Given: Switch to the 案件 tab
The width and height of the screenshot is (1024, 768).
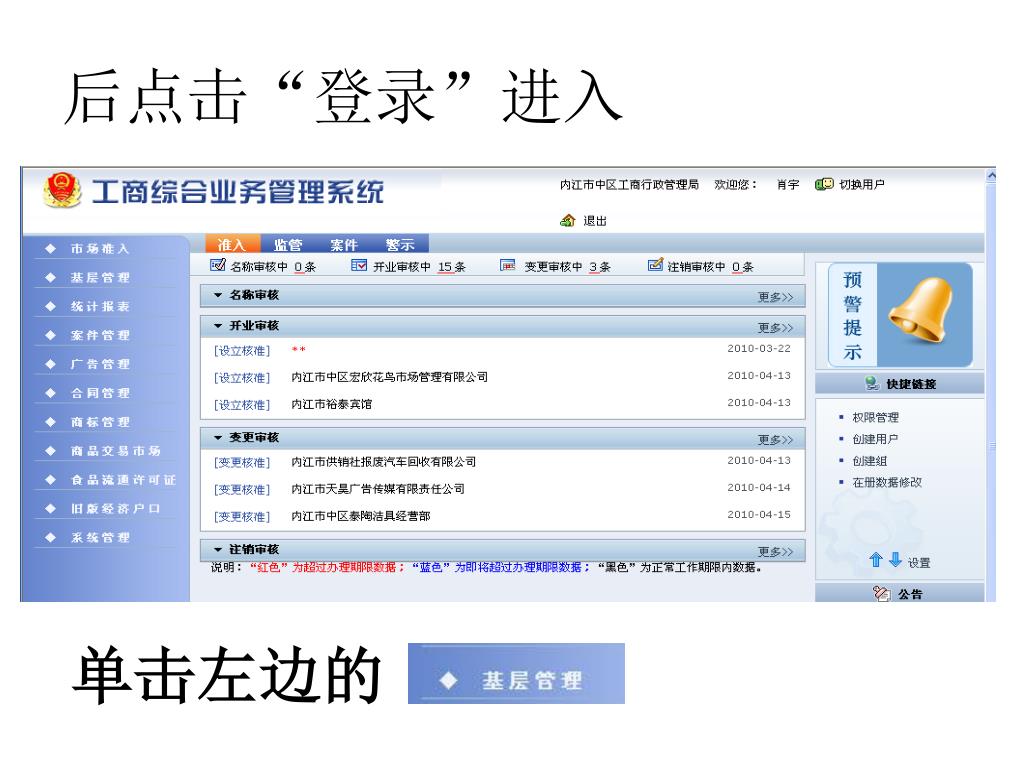Looking at the screenshot, I should [x=344, y=244].
